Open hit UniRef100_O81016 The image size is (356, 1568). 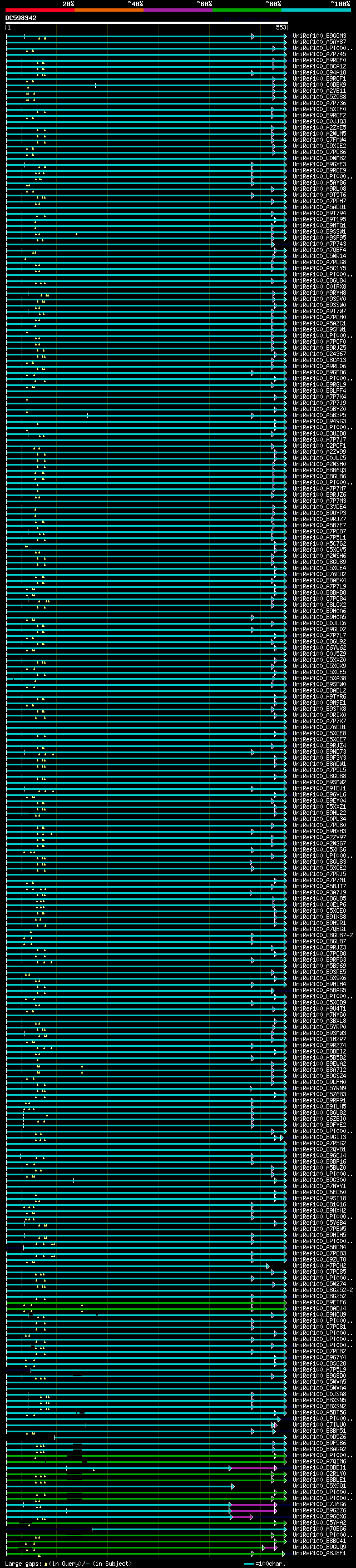click(319, 1205)
